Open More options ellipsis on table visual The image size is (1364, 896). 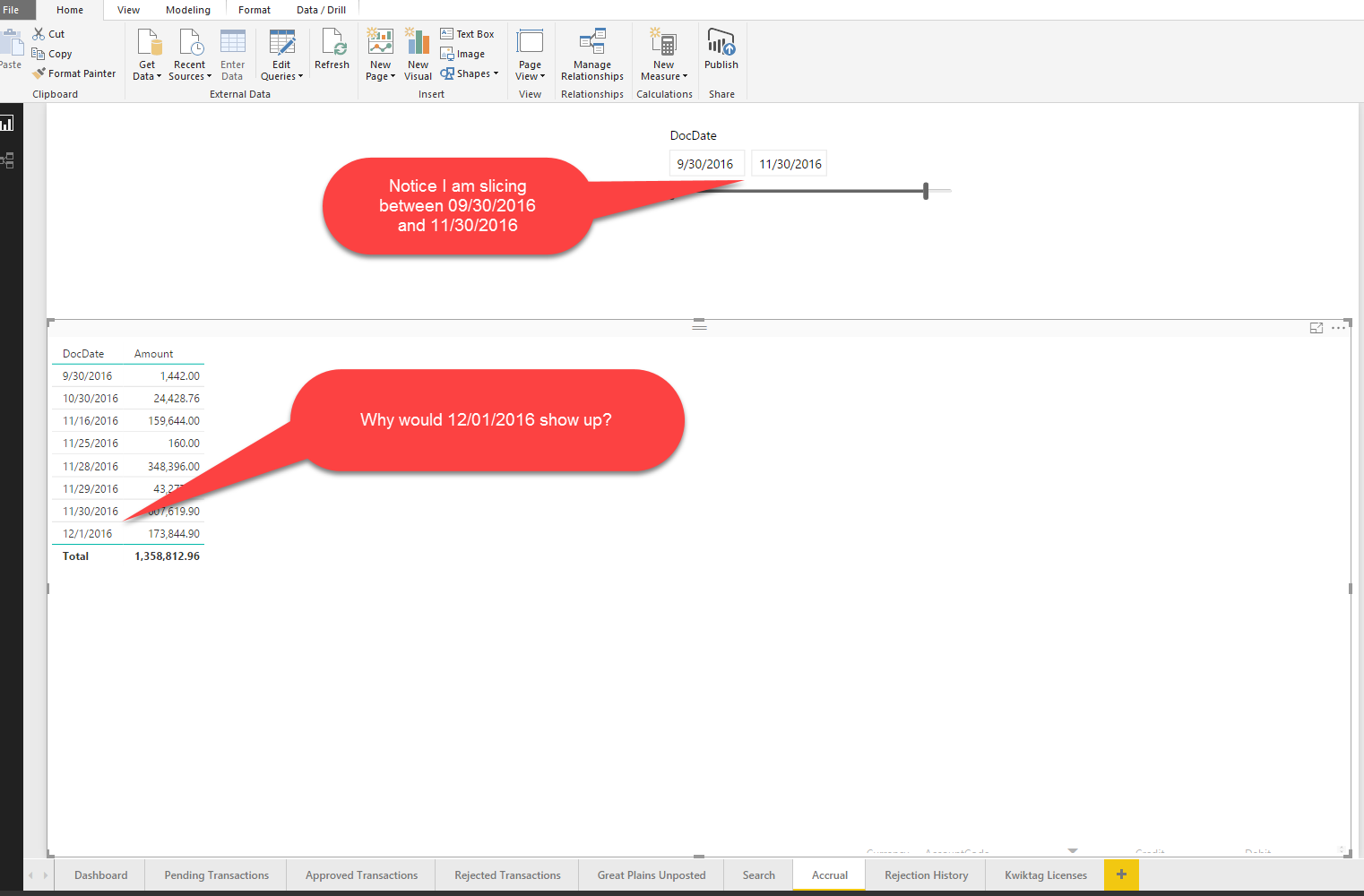(x=1338, y=328)
